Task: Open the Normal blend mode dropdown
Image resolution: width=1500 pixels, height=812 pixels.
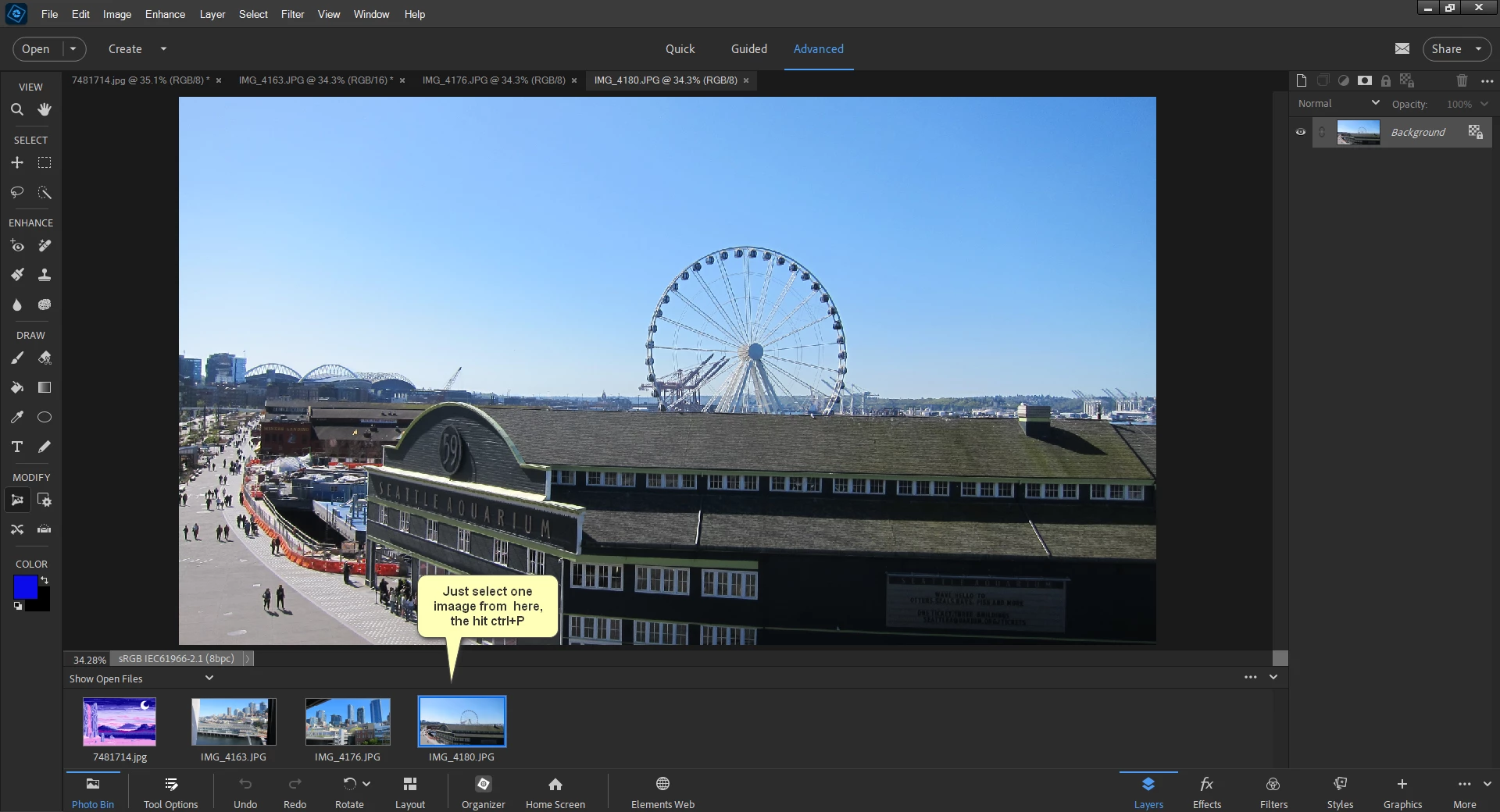Action: click(x=1339, y=103)
